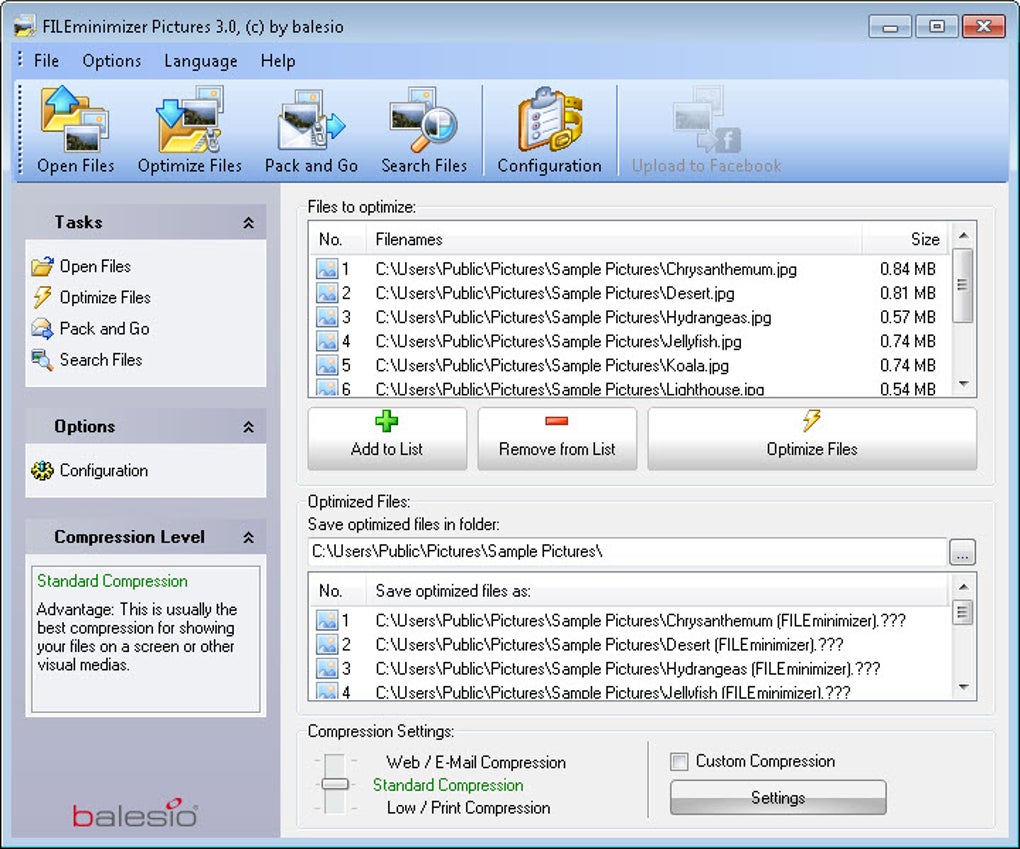Open Search Files from the toolbar
The height and width of the screenshot is (849, 1020).
pyautogui.click(x=423, y=120)
